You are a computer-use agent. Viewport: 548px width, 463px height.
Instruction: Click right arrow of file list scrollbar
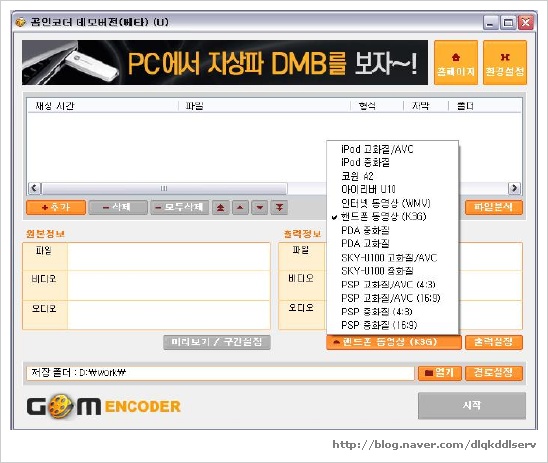[514, 188]
